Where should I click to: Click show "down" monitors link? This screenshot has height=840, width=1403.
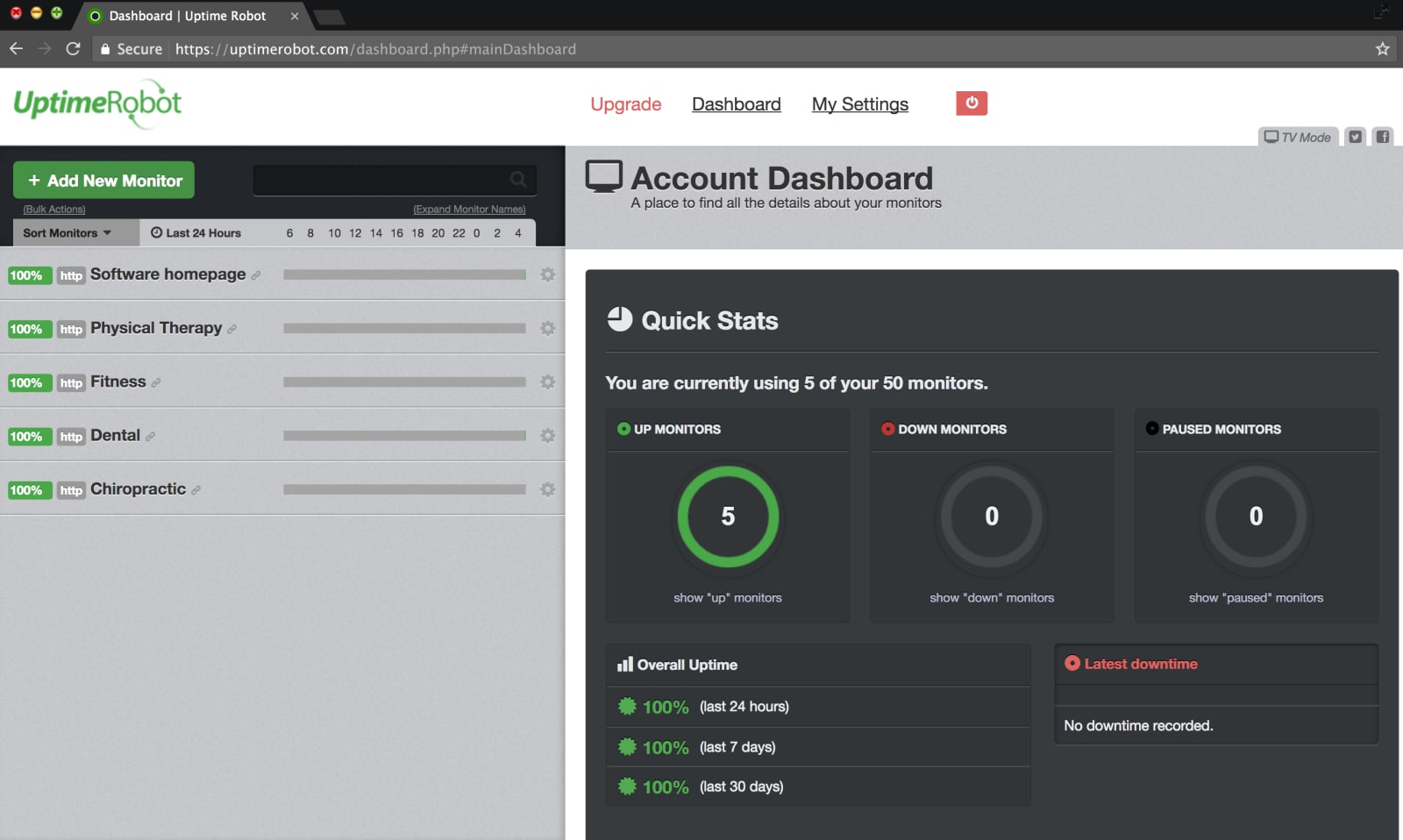992,598
